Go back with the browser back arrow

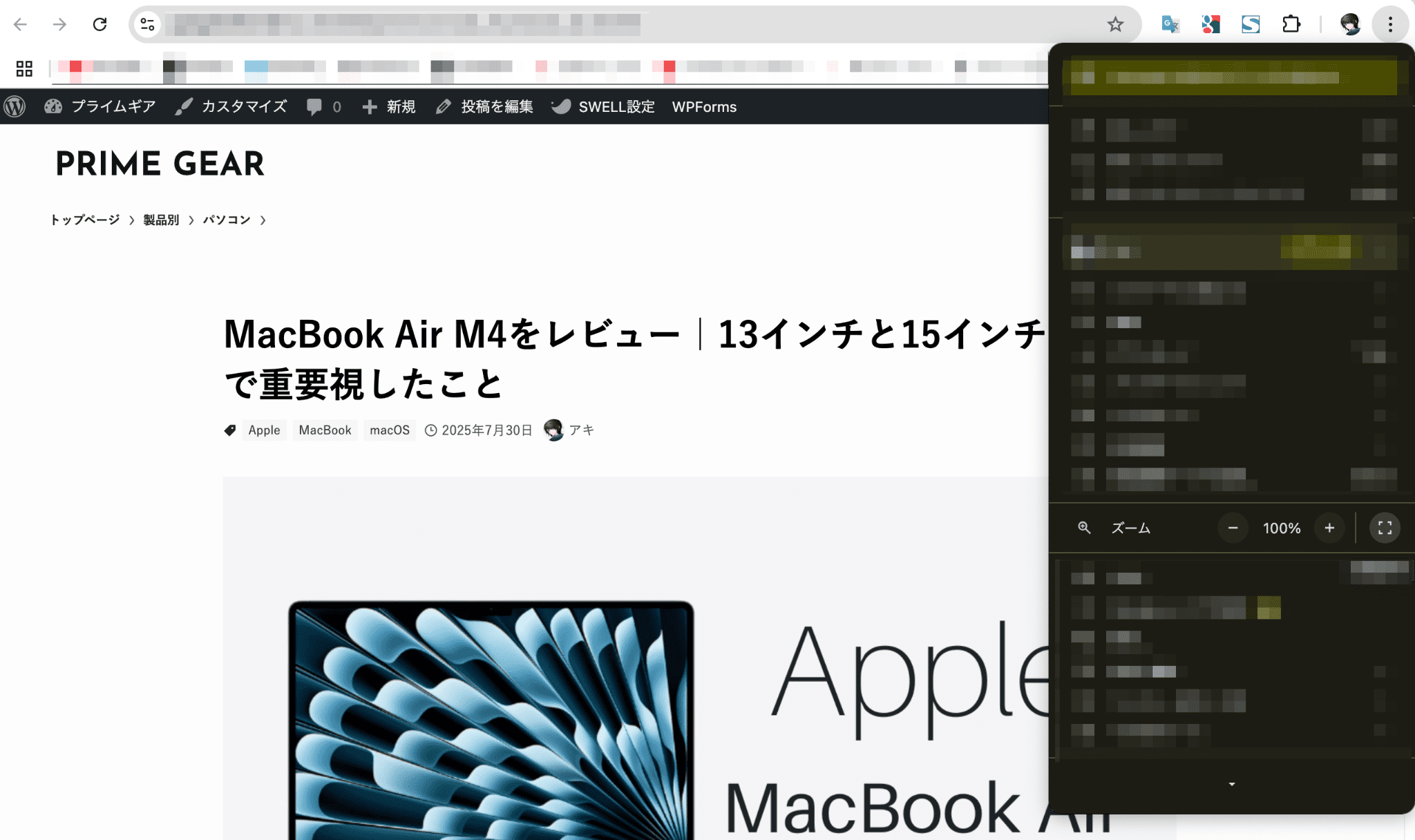click(20, 24)
